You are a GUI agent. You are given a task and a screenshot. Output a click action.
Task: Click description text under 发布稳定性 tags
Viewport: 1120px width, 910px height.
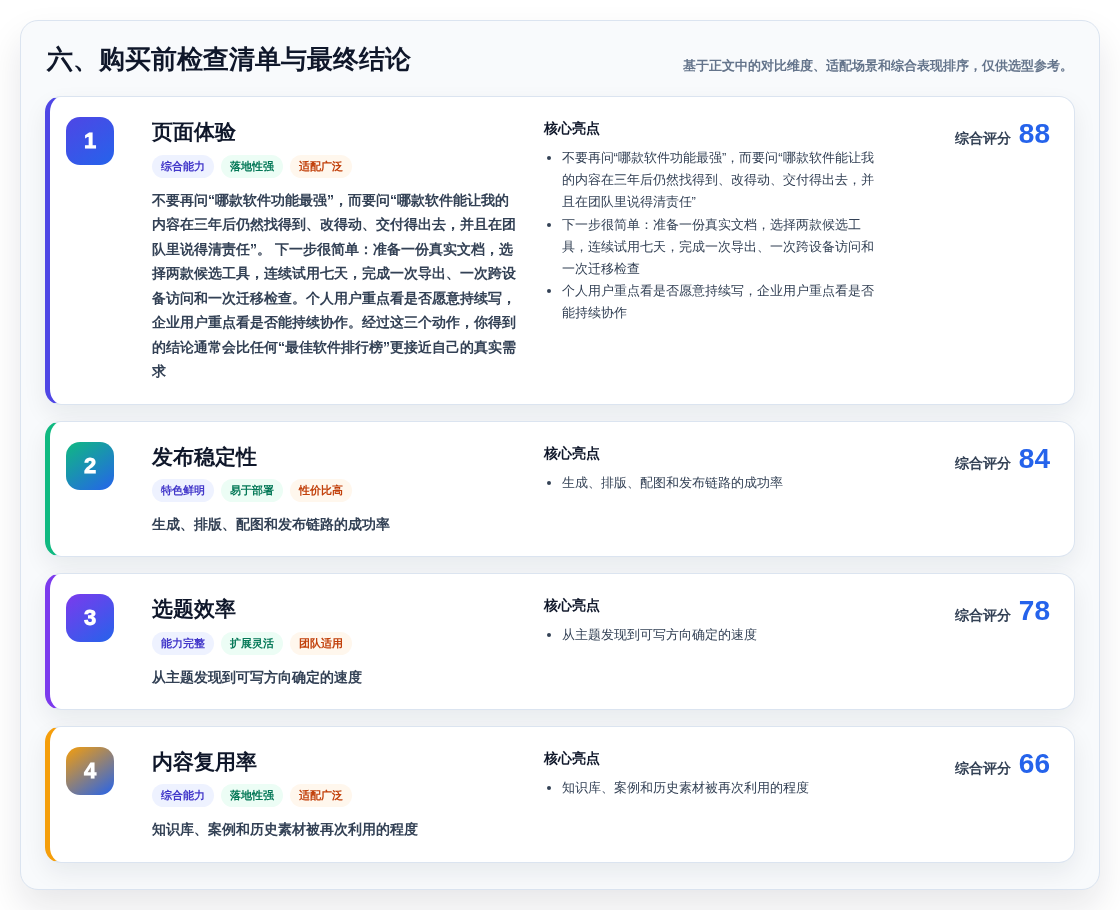pos(271,525)
